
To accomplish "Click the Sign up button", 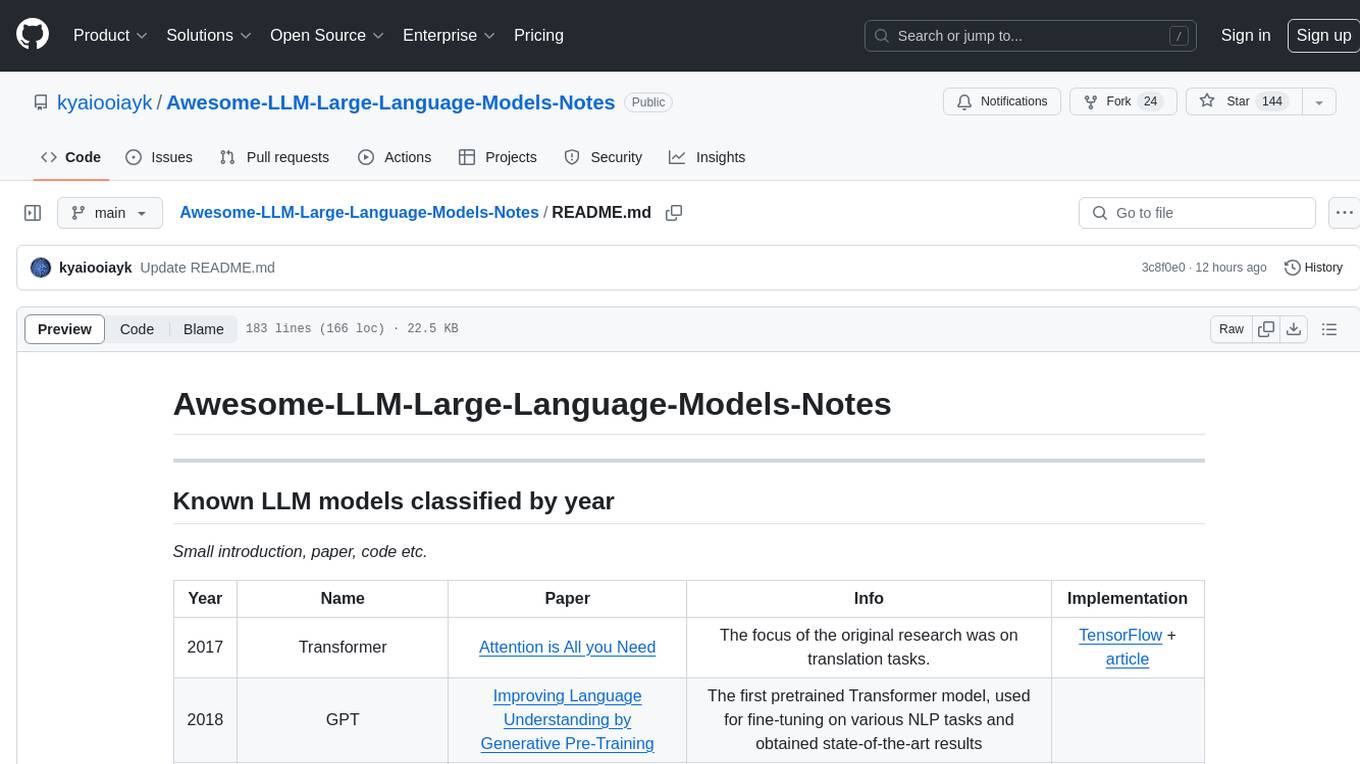I will point(1323,35).
